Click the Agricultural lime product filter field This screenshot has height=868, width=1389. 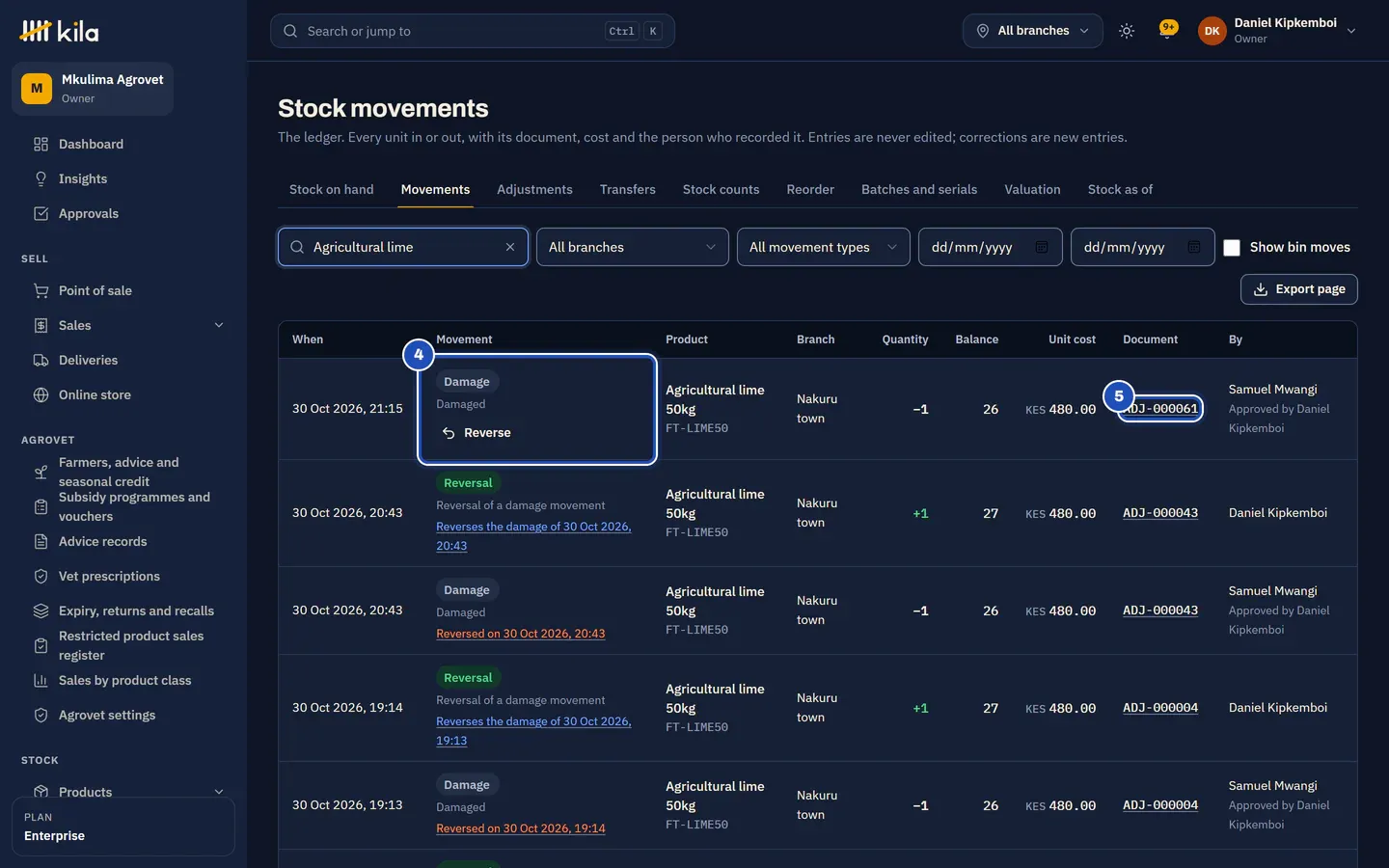pos(403,247)
